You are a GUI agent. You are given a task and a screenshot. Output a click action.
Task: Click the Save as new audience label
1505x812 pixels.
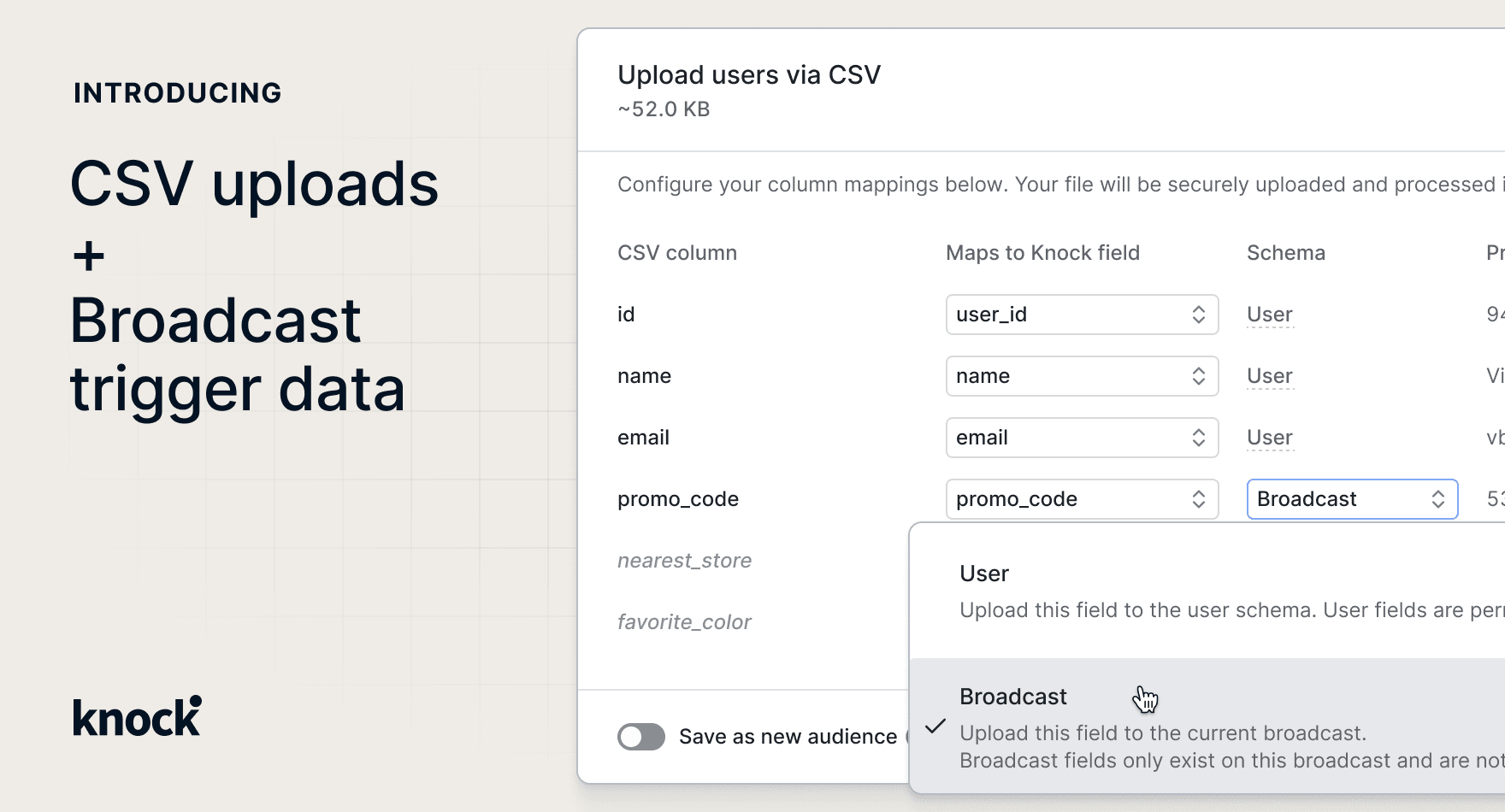point(788,737)
